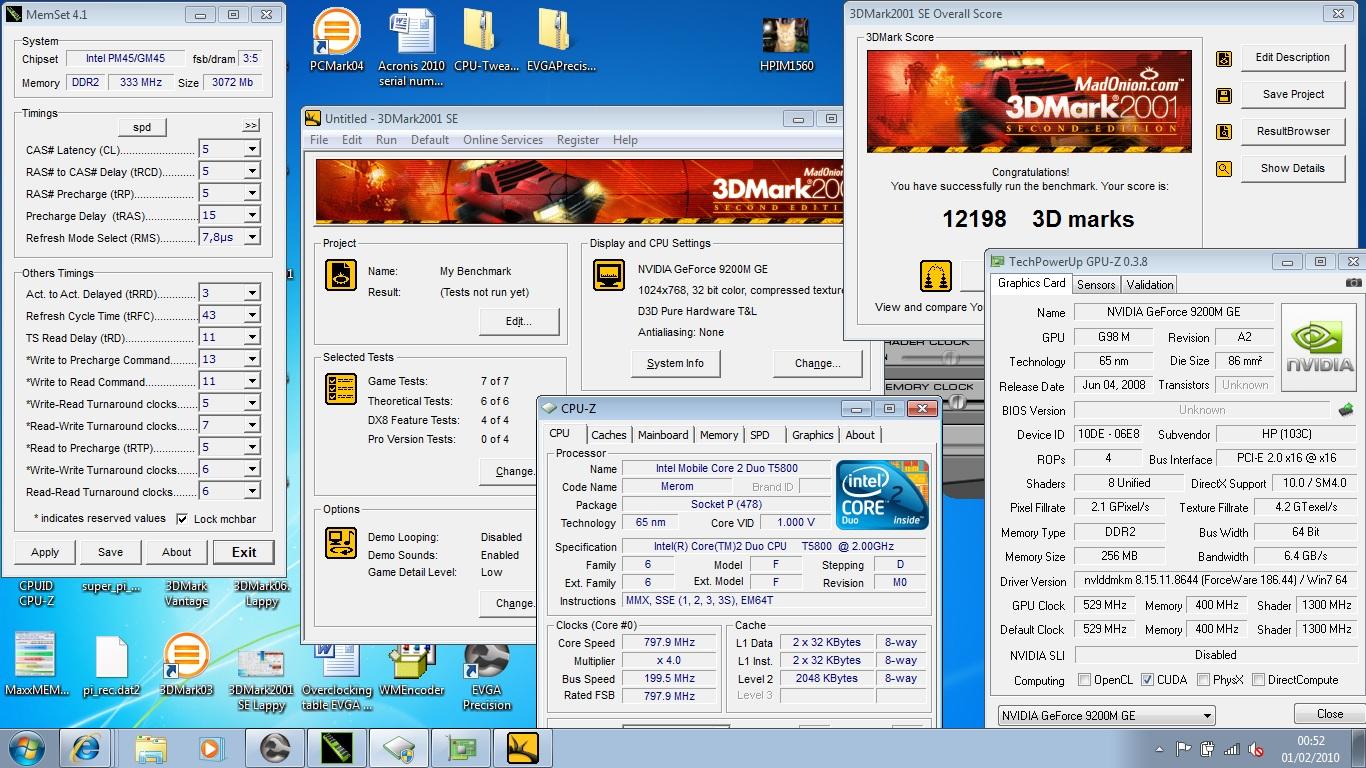This screenshot has height=768, width=1366.
Task: Click the ResultBrowser icon in score window
Action: coord(1223,132)
